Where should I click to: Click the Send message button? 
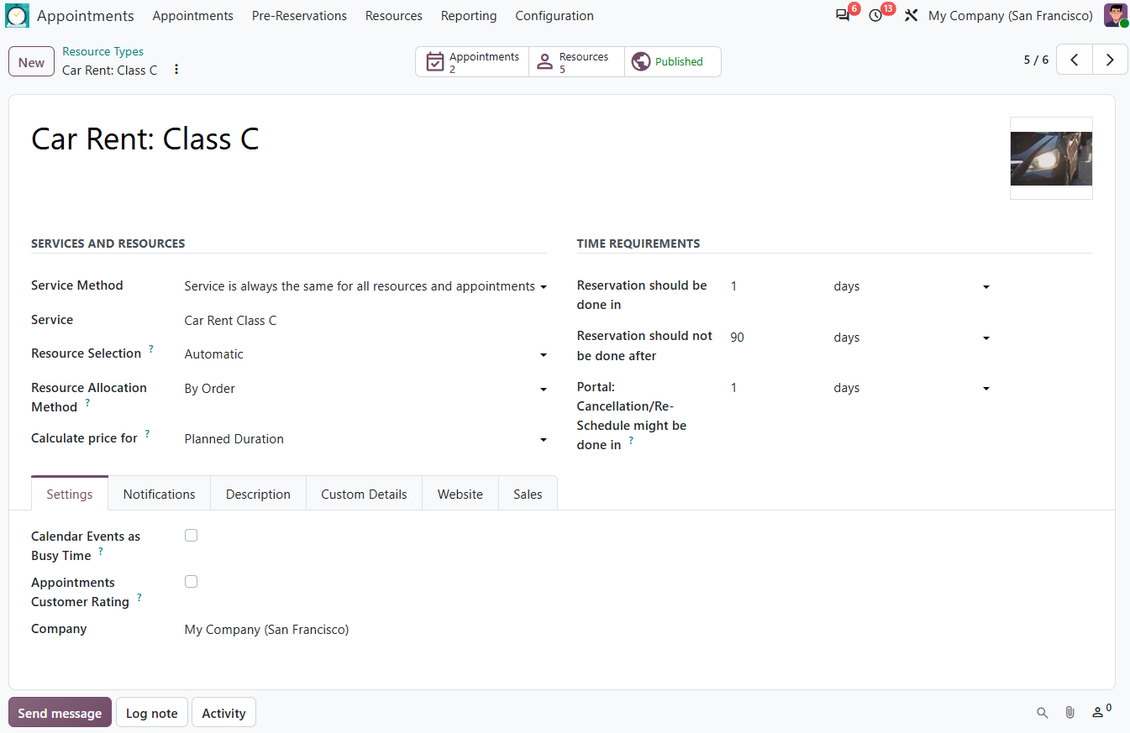click(x=60, y=713)
